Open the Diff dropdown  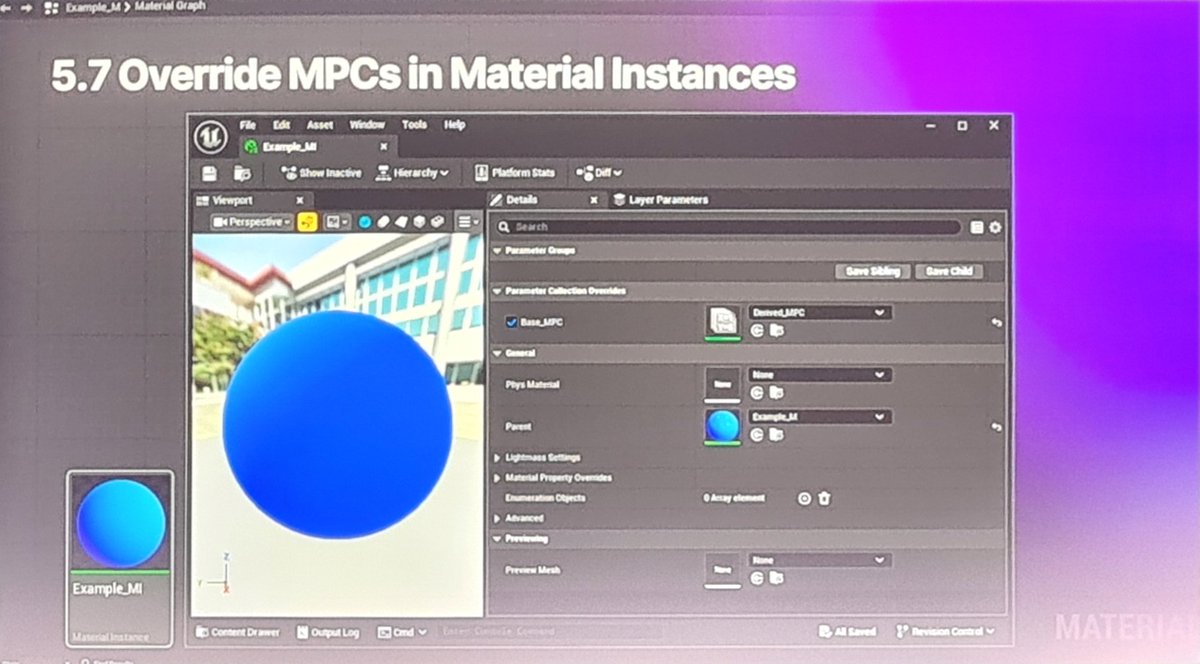click(x=599, y=173)
